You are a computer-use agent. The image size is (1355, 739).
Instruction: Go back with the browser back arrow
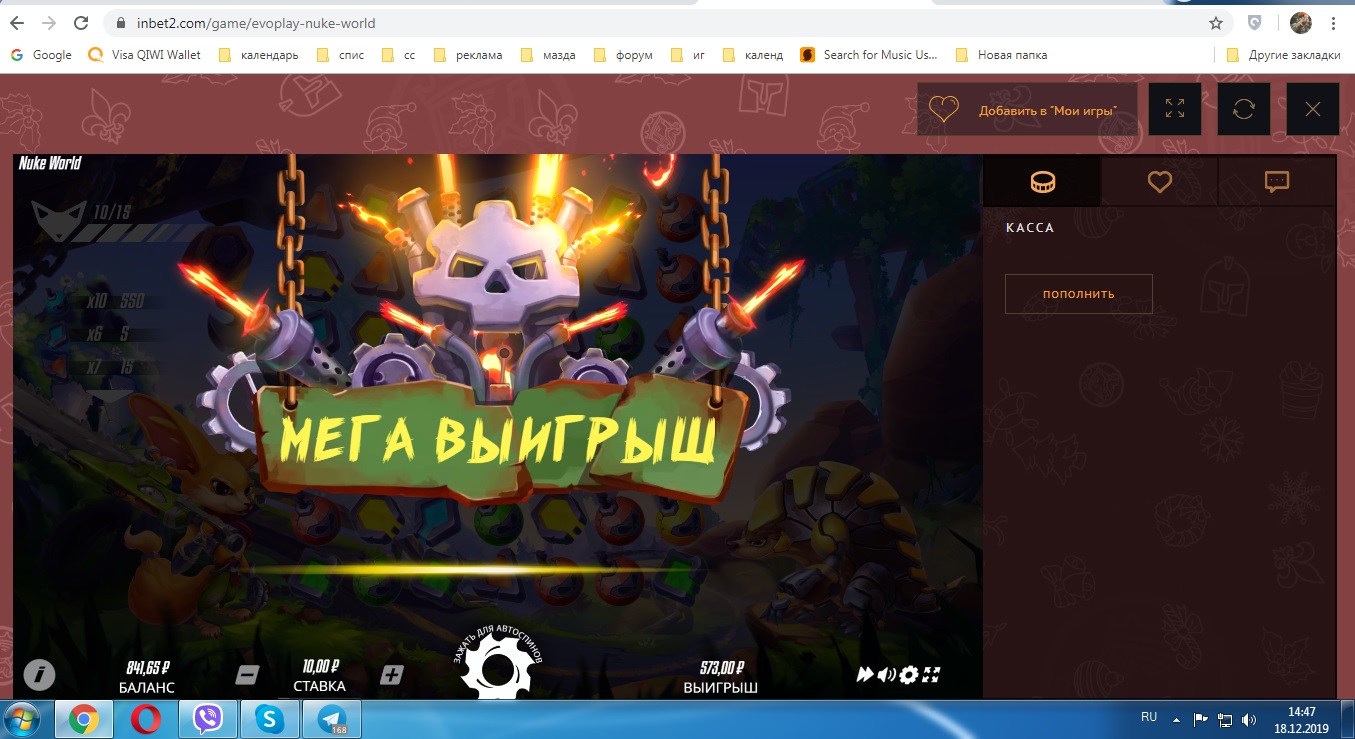[x=19, y=22]
